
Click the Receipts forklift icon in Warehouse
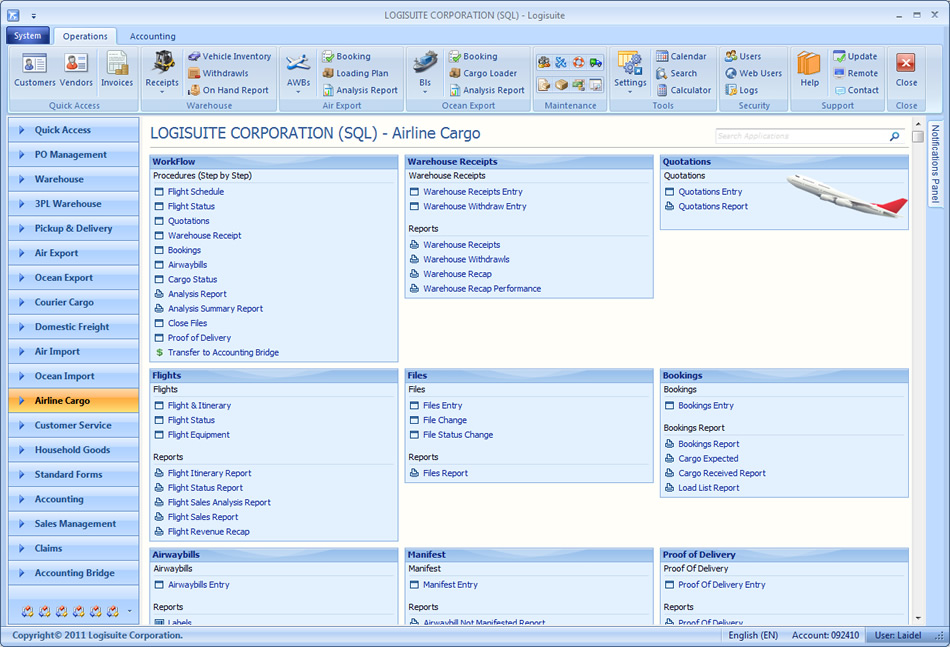[x=160, y=63]
